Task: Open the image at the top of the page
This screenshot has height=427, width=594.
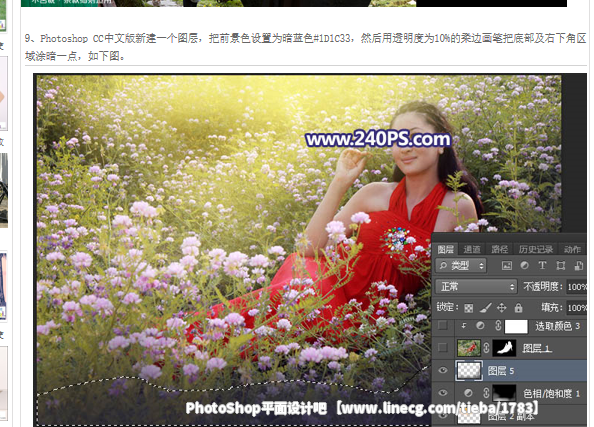Action: [x=294, y=3]
